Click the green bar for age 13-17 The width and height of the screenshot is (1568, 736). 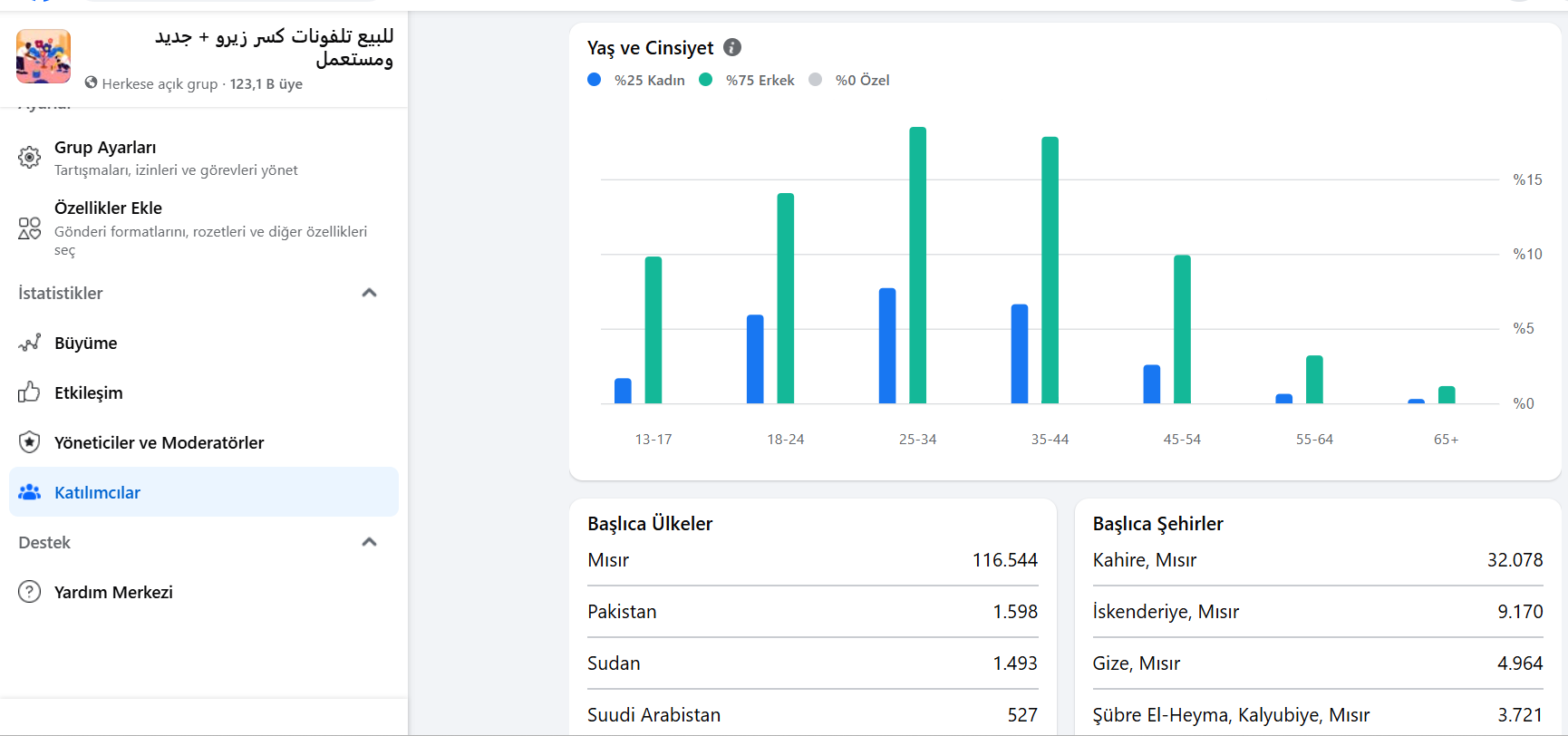point(653,330)
